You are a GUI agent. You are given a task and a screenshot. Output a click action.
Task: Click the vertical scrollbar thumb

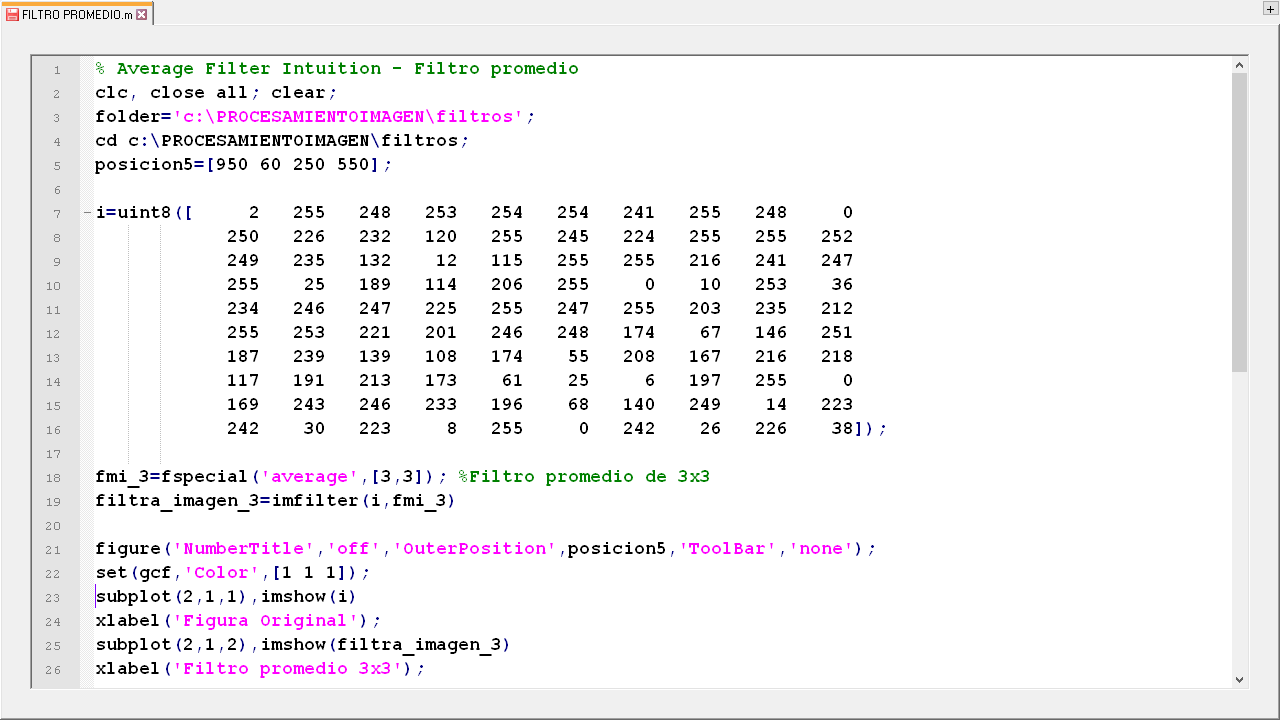tap(1240, 220)
